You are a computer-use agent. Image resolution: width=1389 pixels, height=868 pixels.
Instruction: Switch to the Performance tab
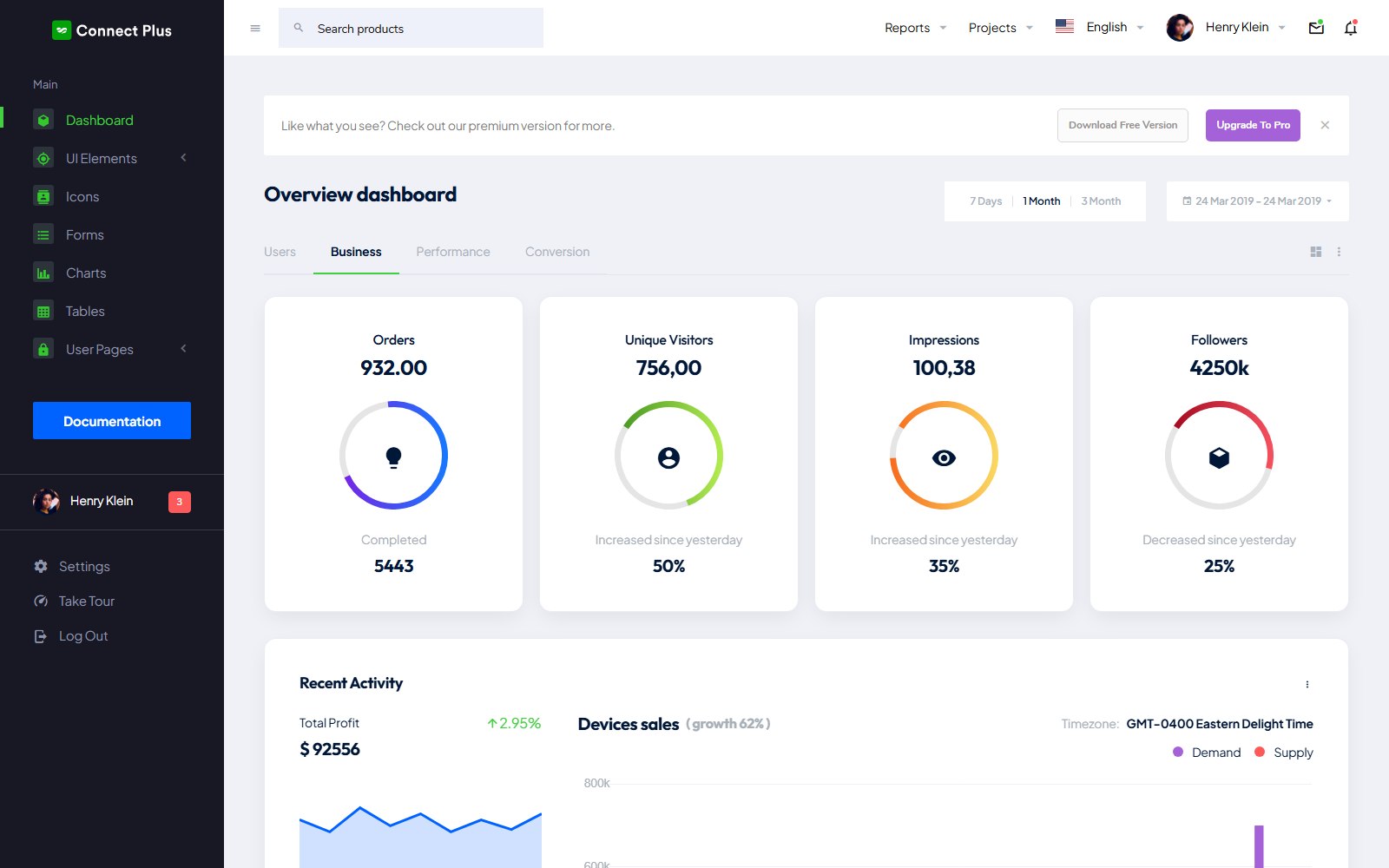(453, 252)
